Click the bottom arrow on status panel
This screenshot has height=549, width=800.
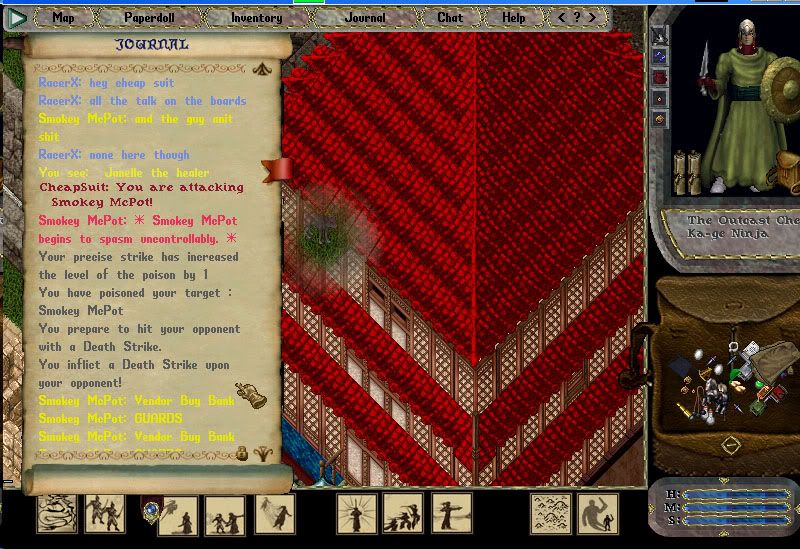click(x=724, y=534)
